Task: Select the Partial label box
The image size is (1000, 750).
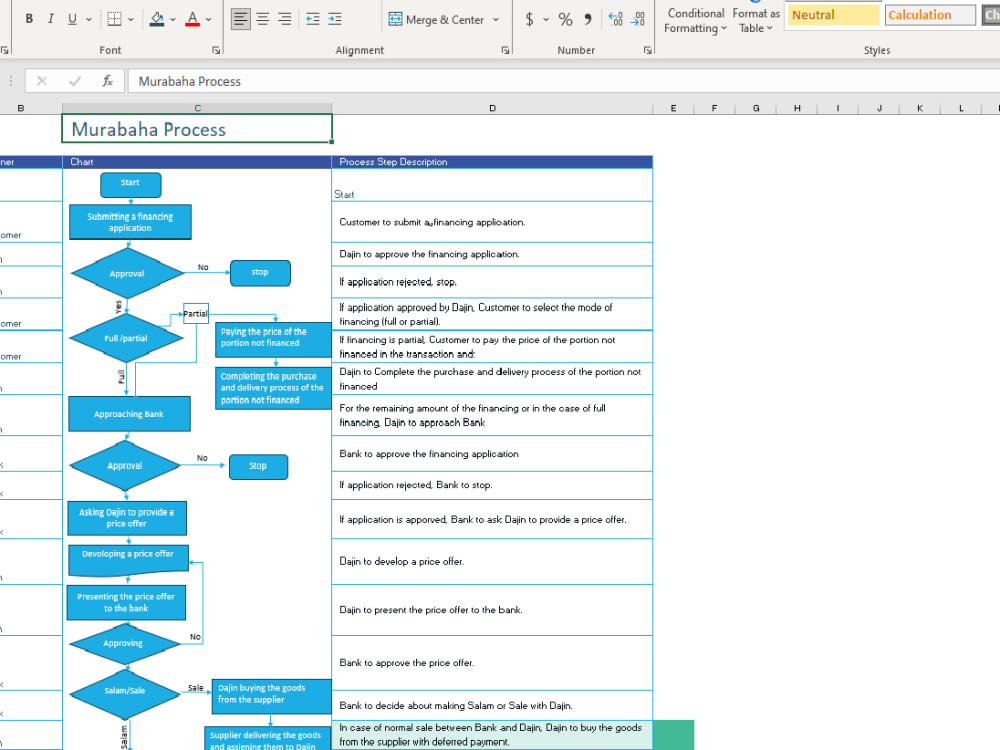Action: [196, 313]
